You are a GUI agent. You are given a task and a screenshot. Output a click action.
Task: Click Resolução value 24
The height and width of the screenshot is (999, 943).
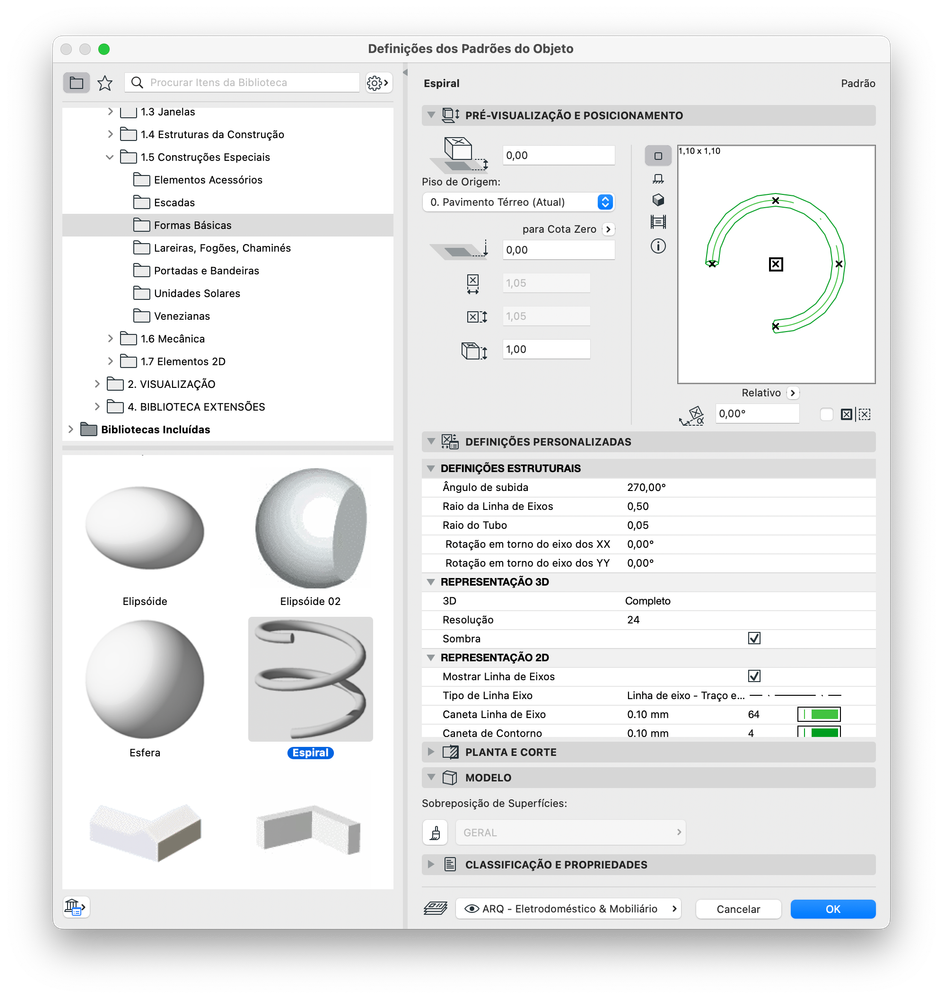click(633, 620)
